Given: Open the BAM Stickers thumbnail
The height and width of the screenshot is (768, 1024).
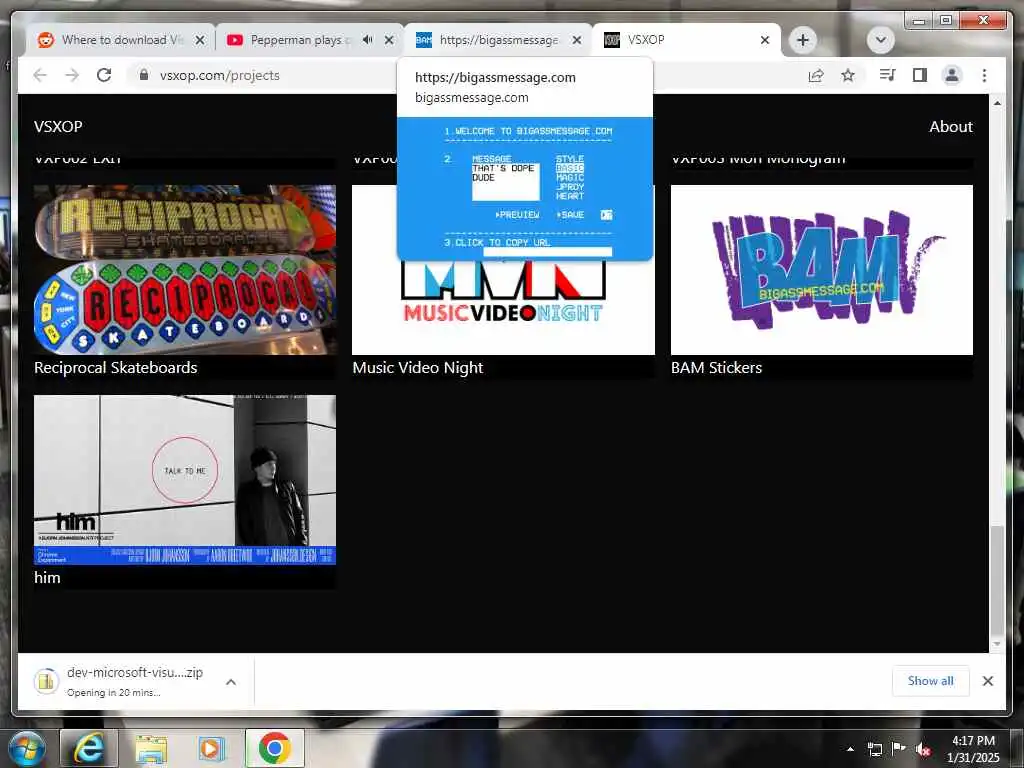Looking at the screenshot, I should tap(822, 270).
